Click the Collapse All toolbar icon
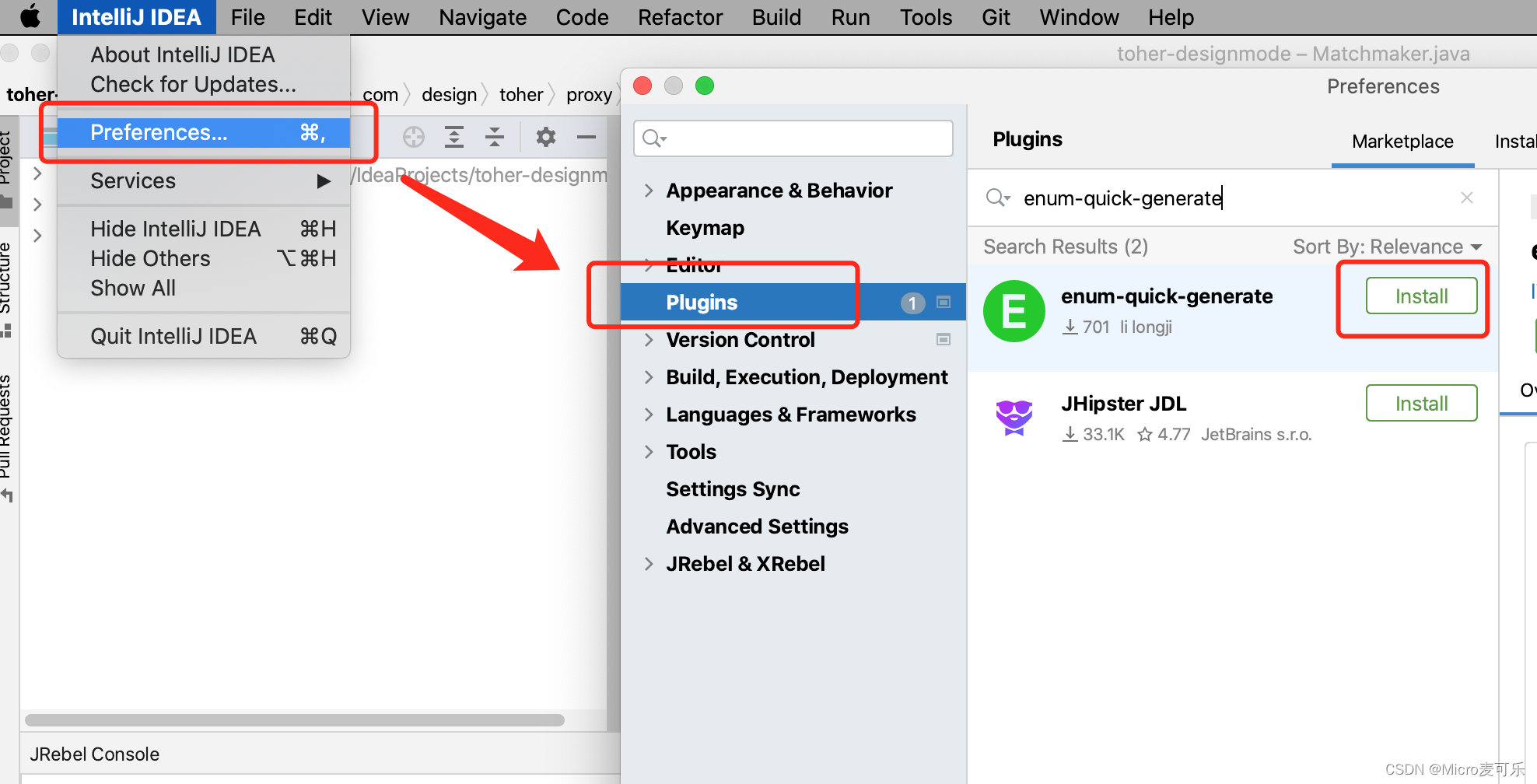The height and width of the screenshot is (784, 1537). tap(495, 137)
